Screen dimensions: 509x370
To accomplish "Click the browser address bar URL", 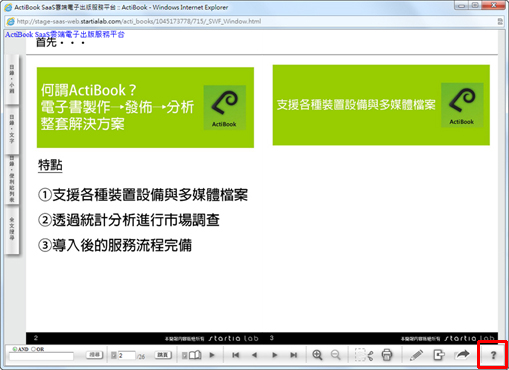I will click(x=139, y=21).
